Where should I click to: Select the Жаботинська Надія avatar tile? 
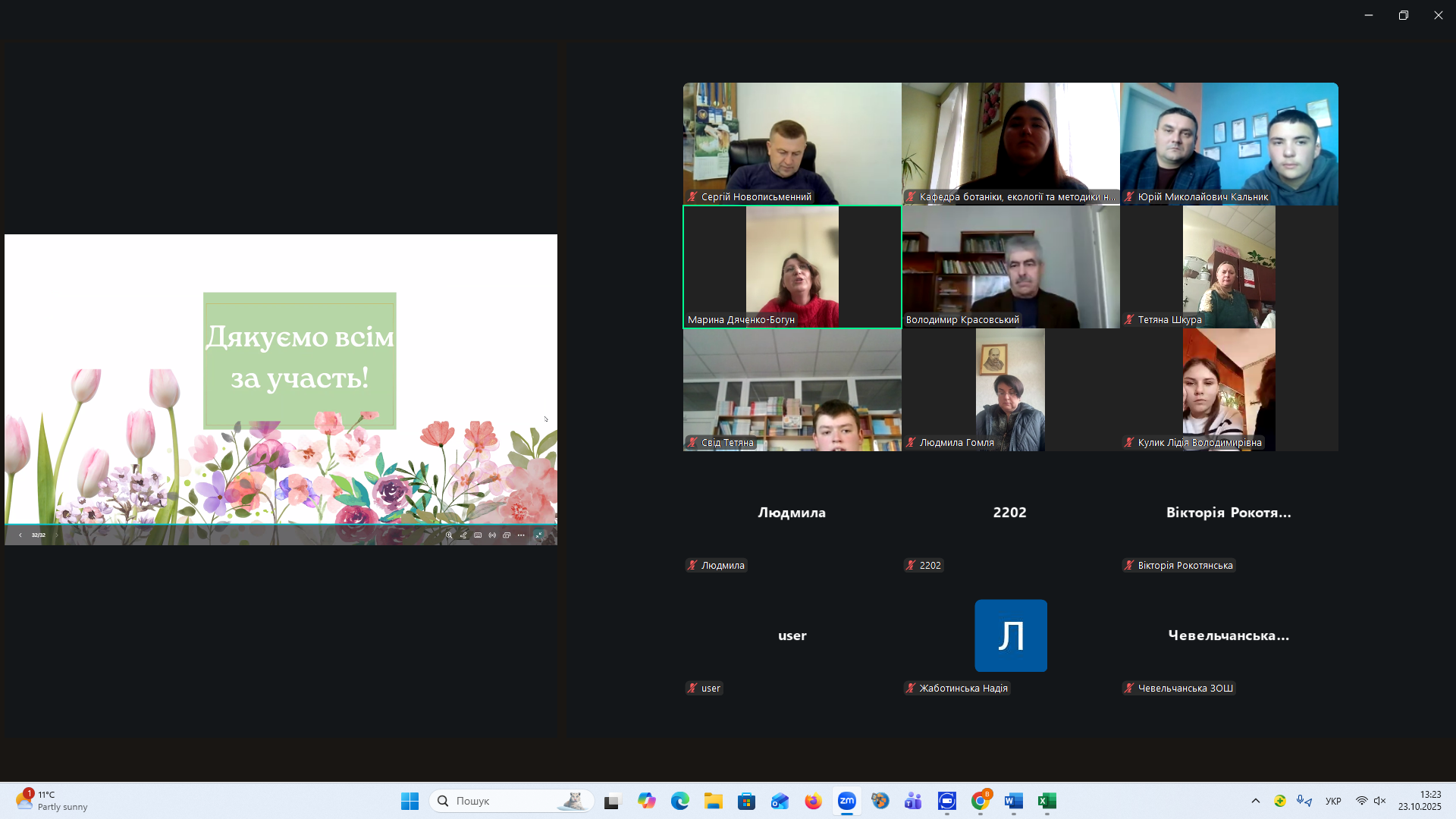click(1010, 635)
